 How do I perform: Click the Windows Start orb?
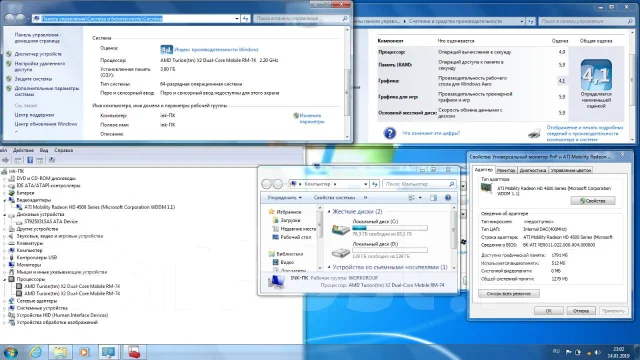10,352
